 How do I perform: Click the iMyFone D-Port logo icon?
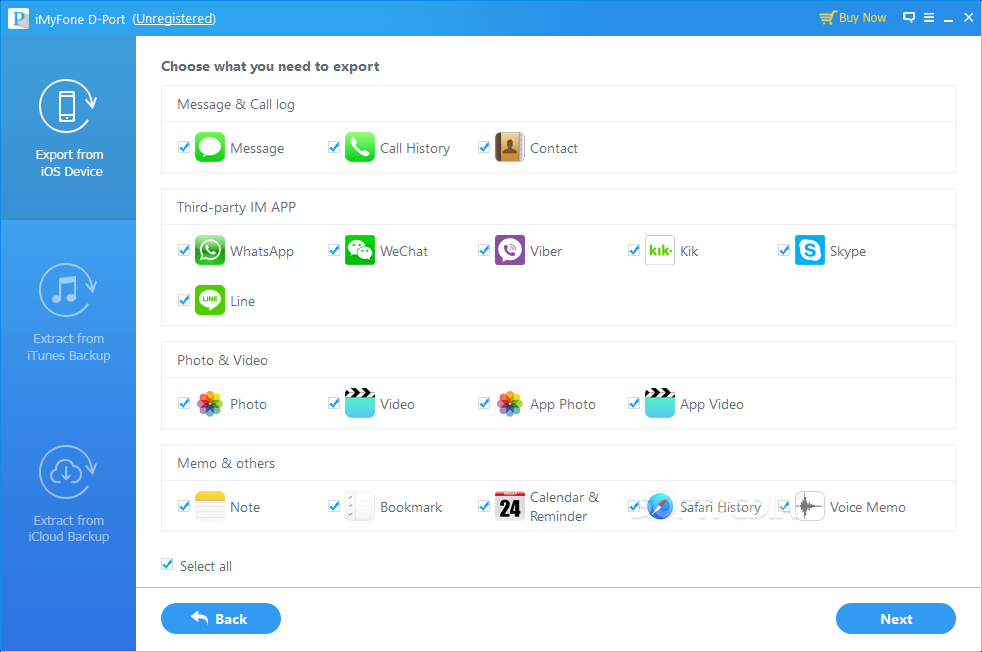click(18, 18)
